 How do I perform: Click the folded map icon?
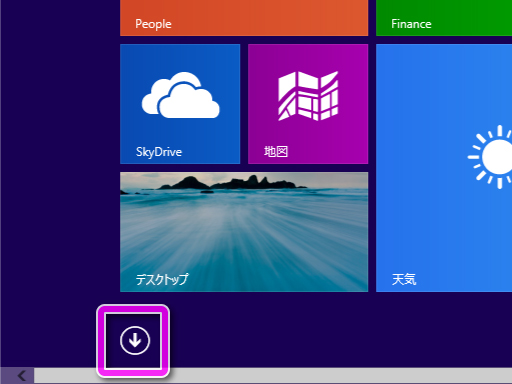click(308, 96)
